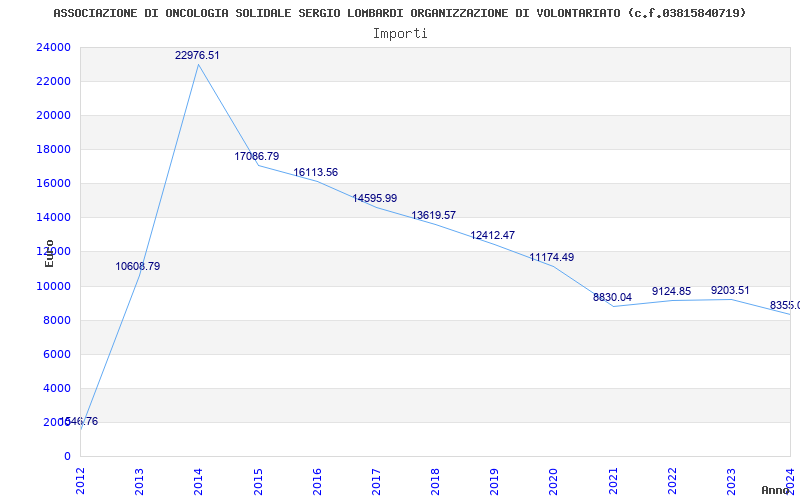The width and height of the screenshot is (800, 500).
Task: Click the 22976.51 peak value label
Action: pos(197,55)
